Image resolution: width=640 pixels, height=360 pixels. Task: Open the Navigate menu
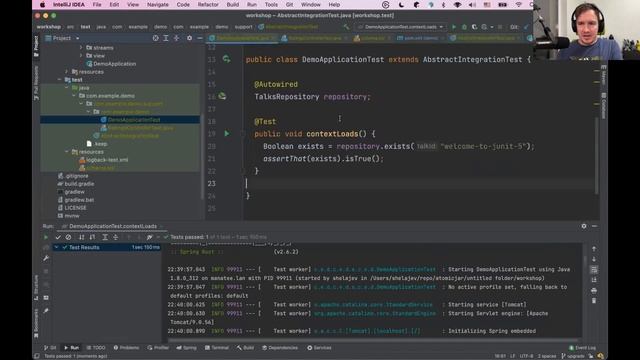[158, 4]
